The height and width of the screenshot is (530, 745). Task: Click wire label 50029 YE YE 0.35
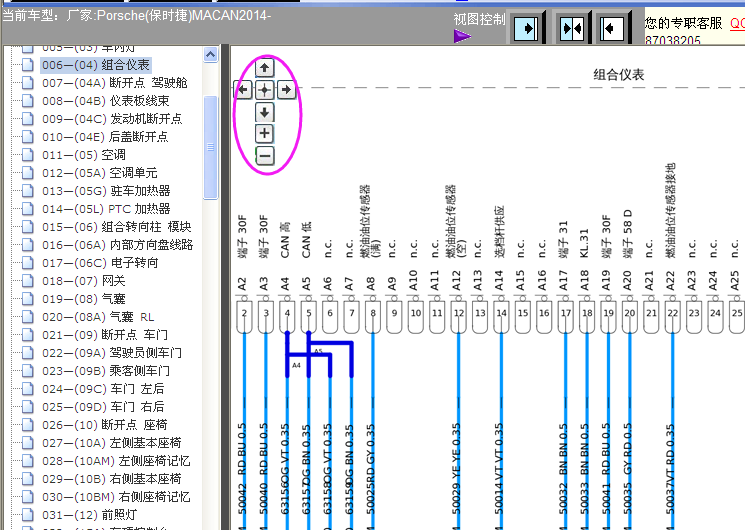coord(456,469)
